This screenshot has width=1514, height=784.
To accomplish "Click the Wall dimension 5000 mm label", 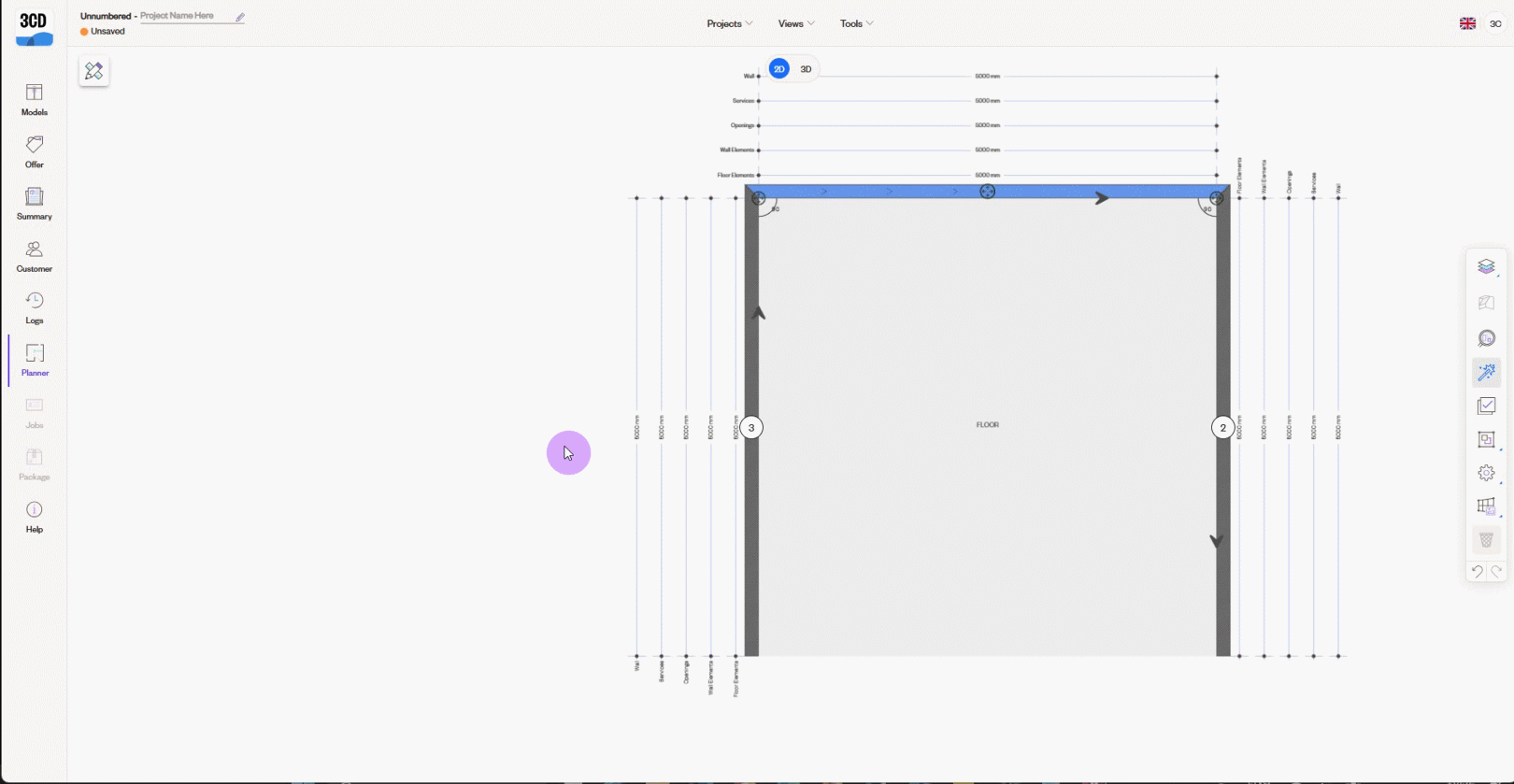I will [x=987, y=76].
